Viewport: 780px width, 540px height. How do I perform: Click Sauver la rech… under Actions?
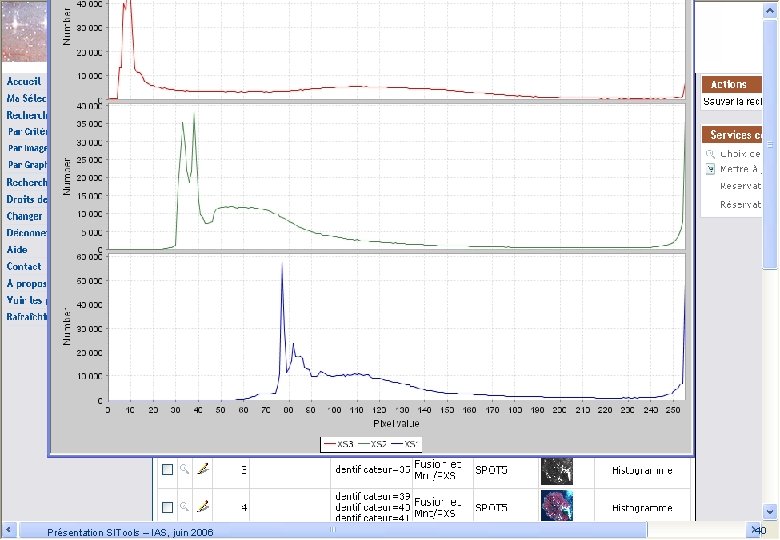(732, 101)
